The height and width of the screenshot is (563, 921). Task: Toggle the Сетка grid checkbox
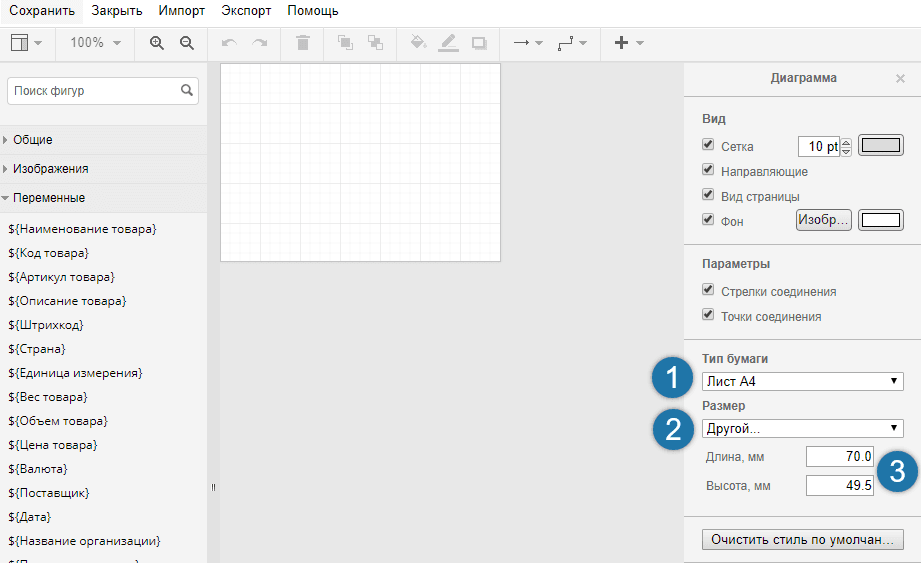[x=709, y=145]
